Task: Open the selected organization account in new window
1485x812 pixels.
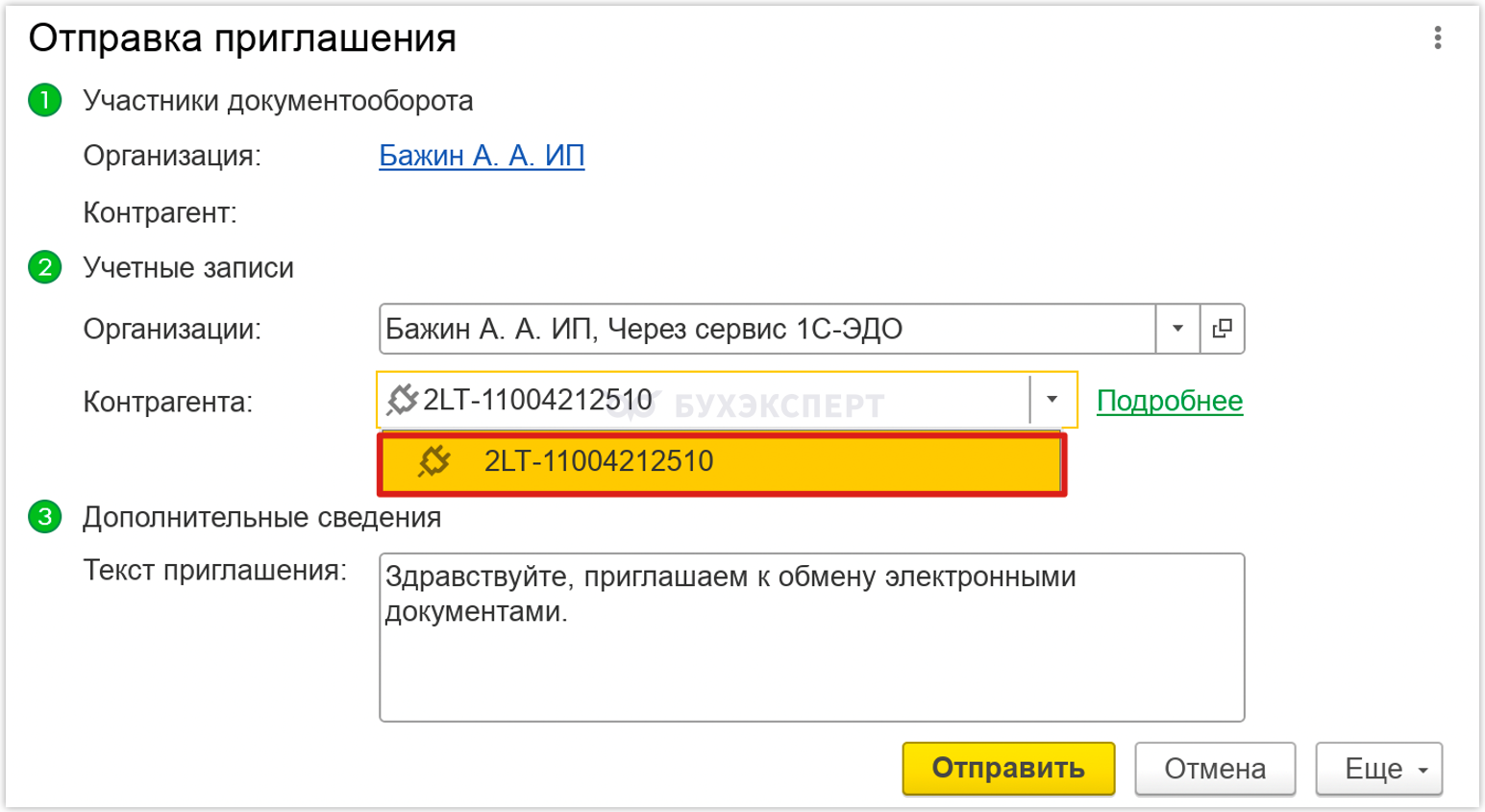Action: click(x=1223, y=329)
